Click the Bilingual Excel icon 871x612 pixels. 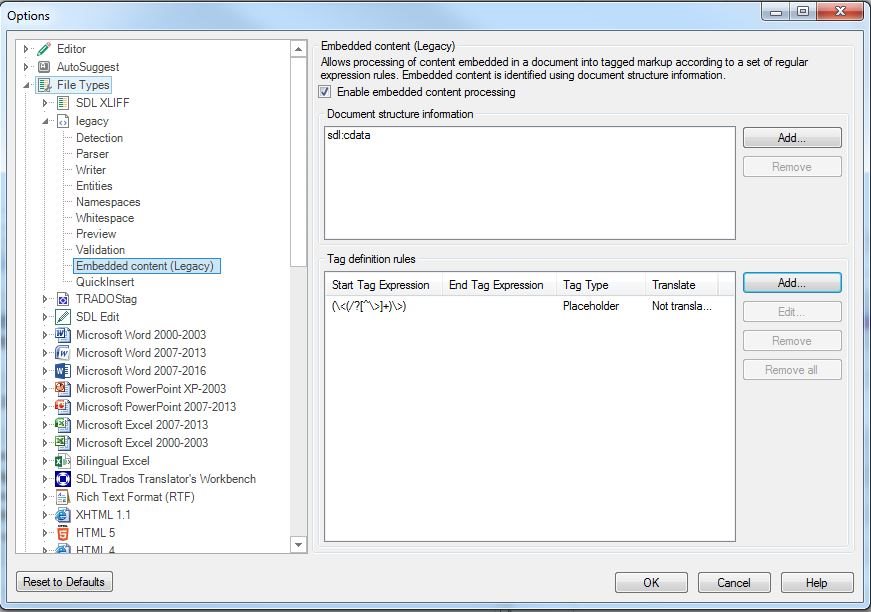tap(63, 461)
